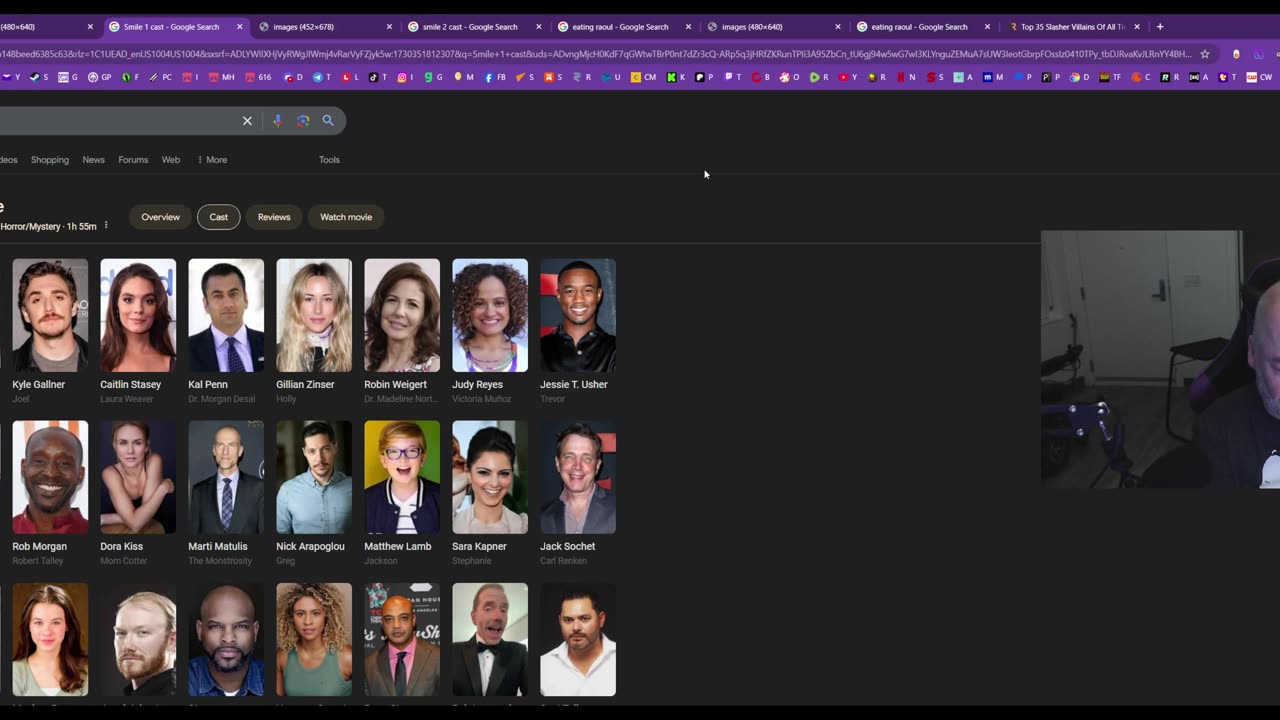
Task: Select the Shopping search filter
Action: point(49,160)
